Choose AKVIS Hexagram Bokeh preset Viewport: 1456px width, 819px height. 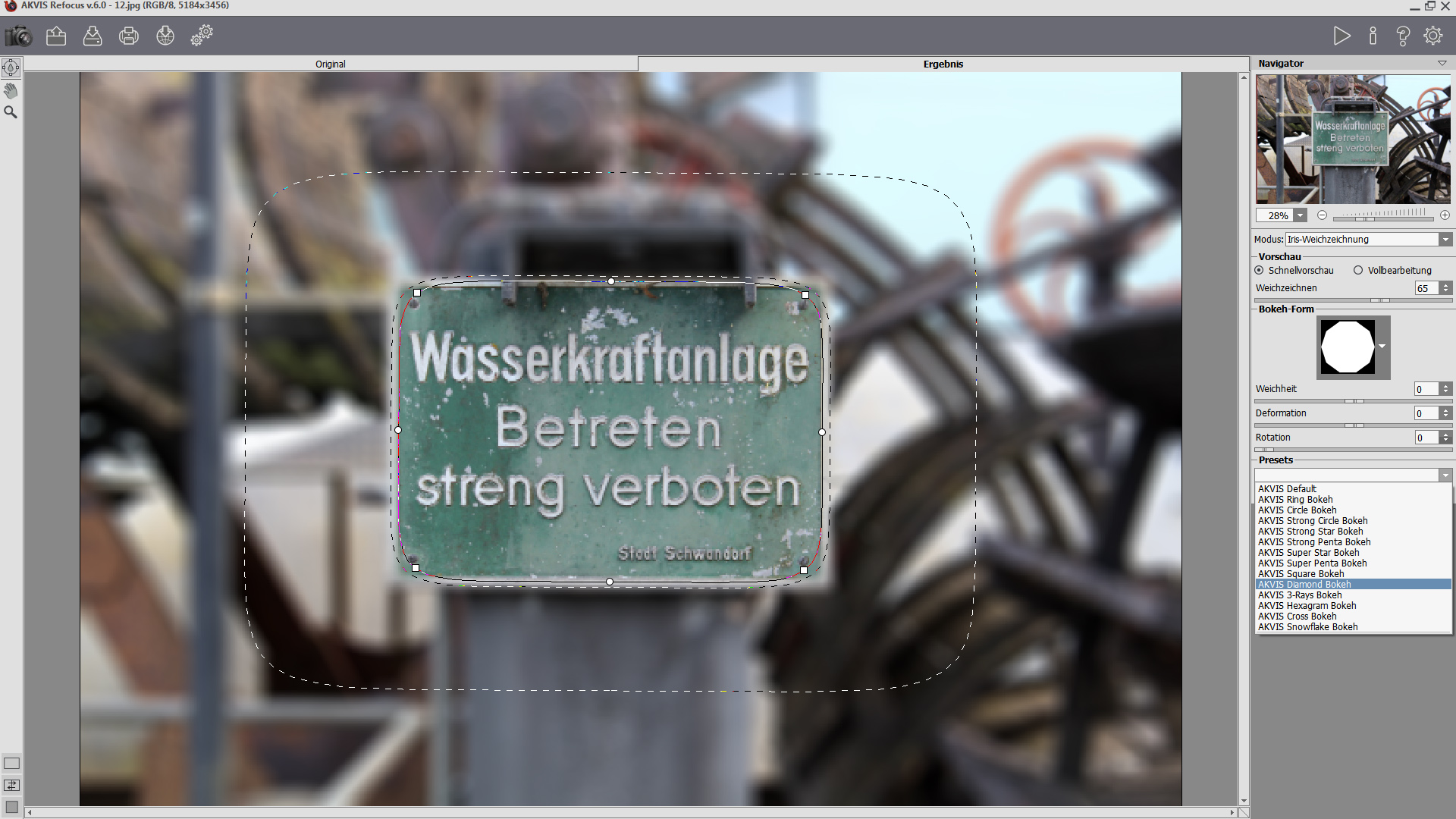tap(1307, 606)
